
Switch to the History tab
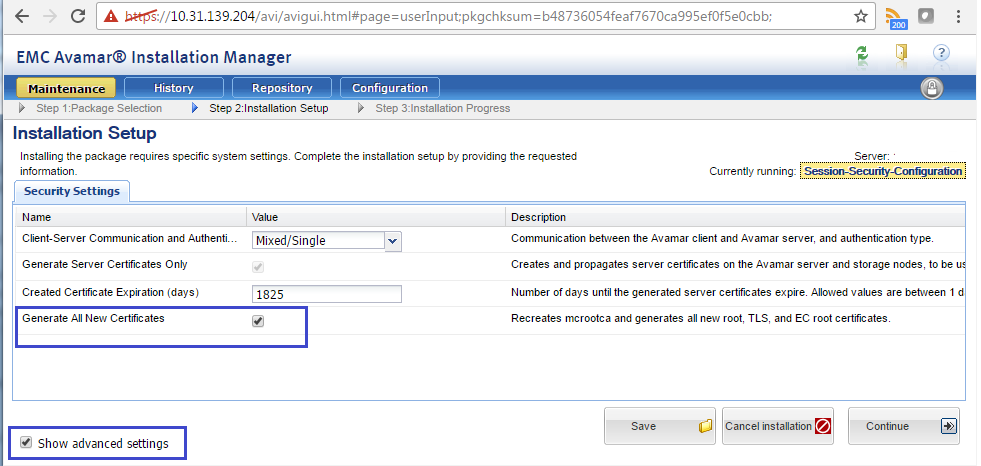174,88
